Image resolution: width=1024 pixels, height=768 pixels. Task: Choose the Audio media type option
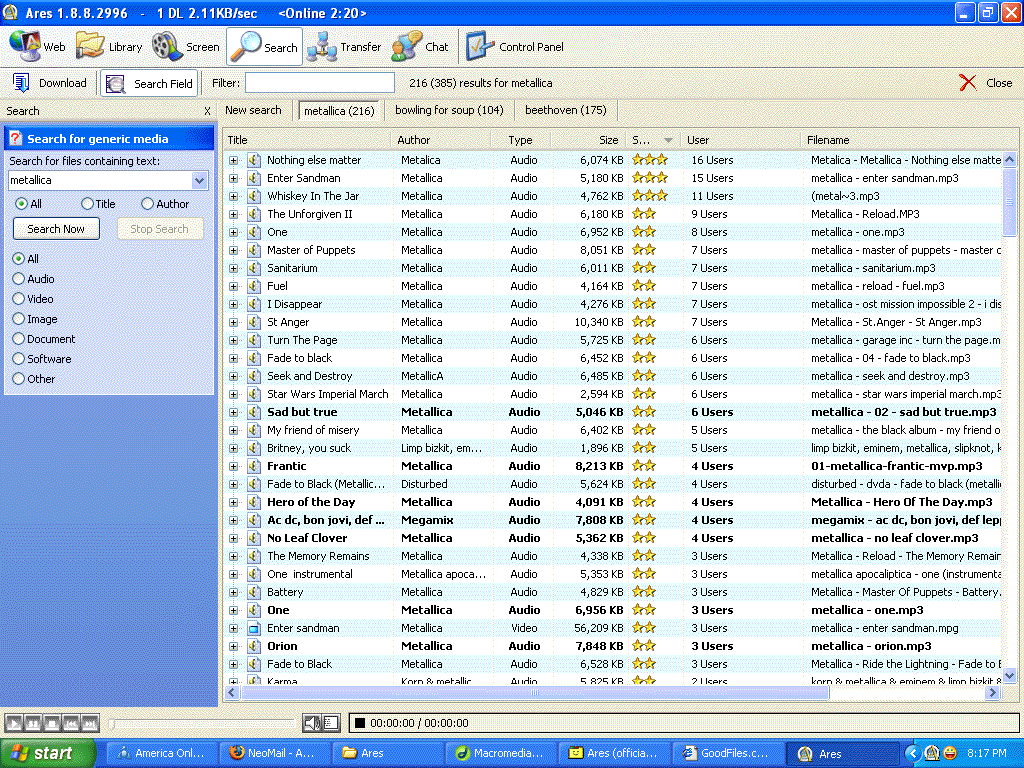[x=19, y=279]
